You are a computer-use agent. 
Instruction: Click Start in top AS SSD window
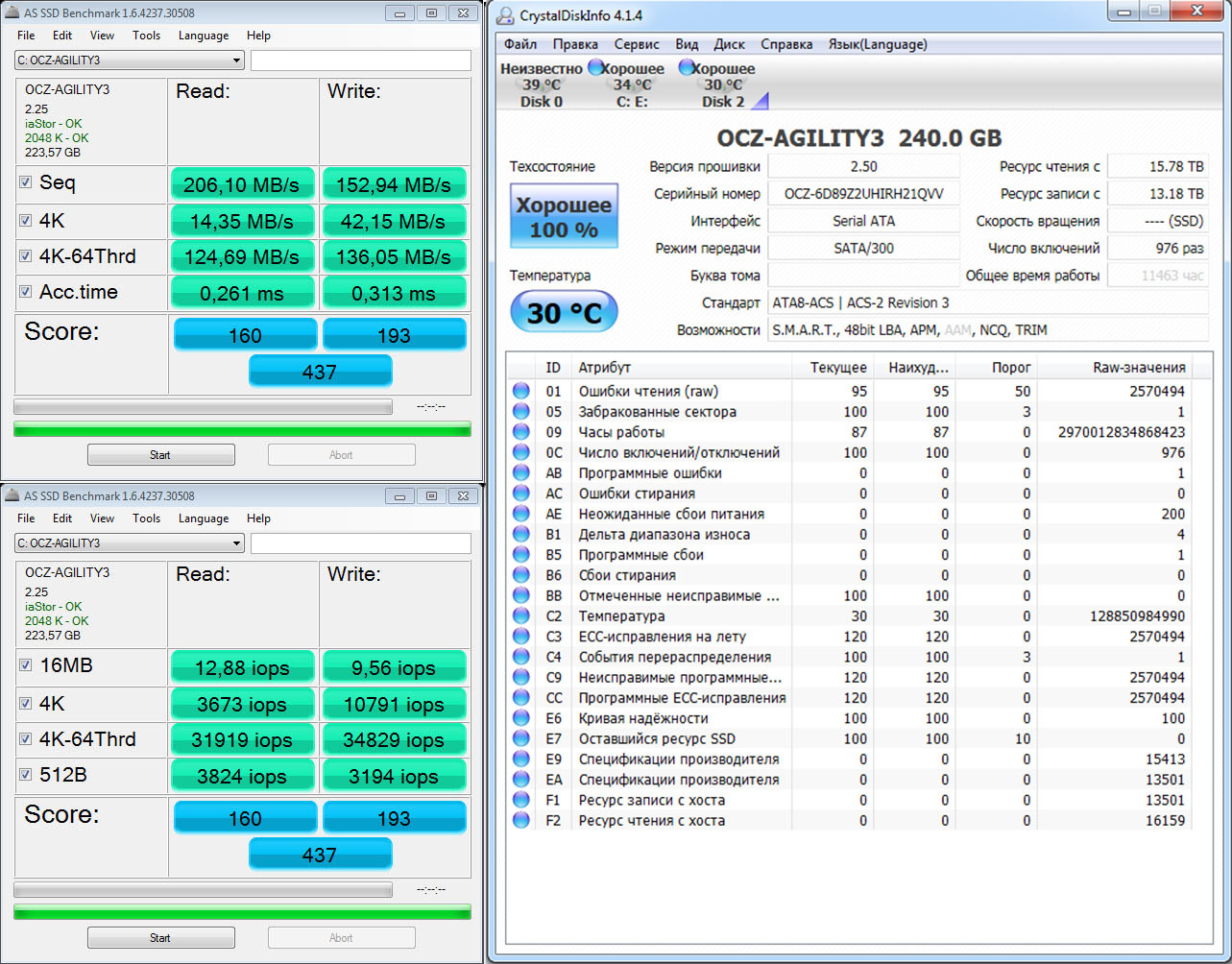tap(160, 455)
